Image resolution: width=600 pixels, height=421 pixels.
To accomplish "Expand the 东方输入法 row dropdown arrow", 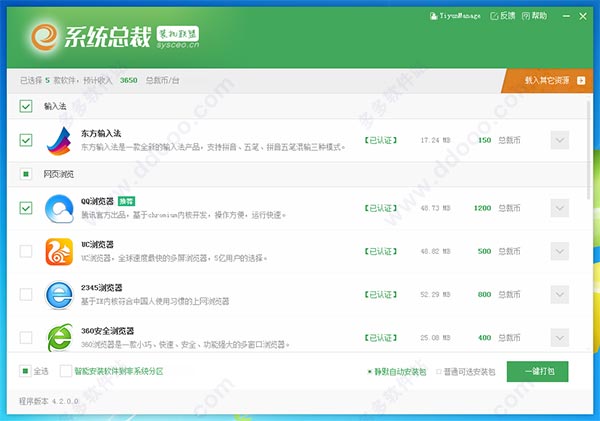I will tap(560, 140).
